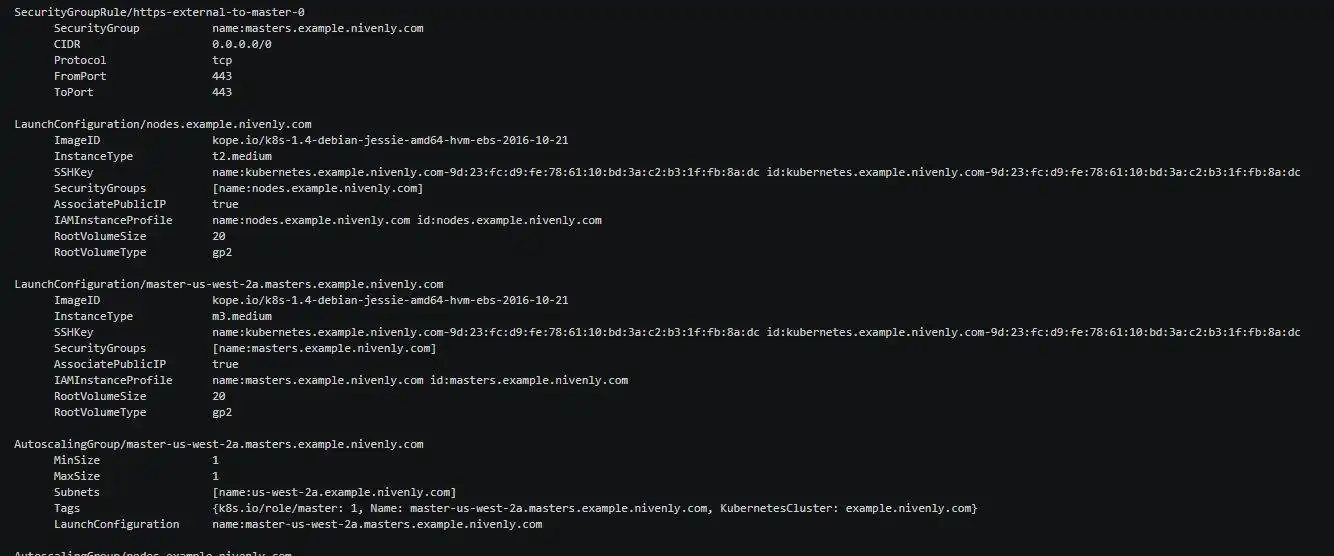Click the LaunchConfiguration/master-us-west-2a heading line
Viewport: 1334px width, 556px height.
tap(228, 284)
